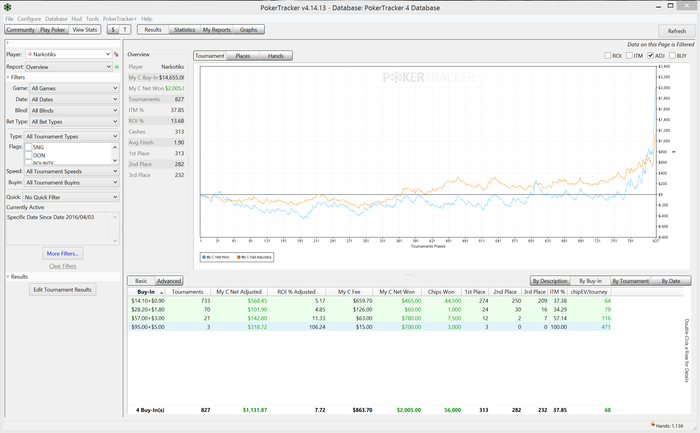Click the More Filters button

[x=63, y=254]
